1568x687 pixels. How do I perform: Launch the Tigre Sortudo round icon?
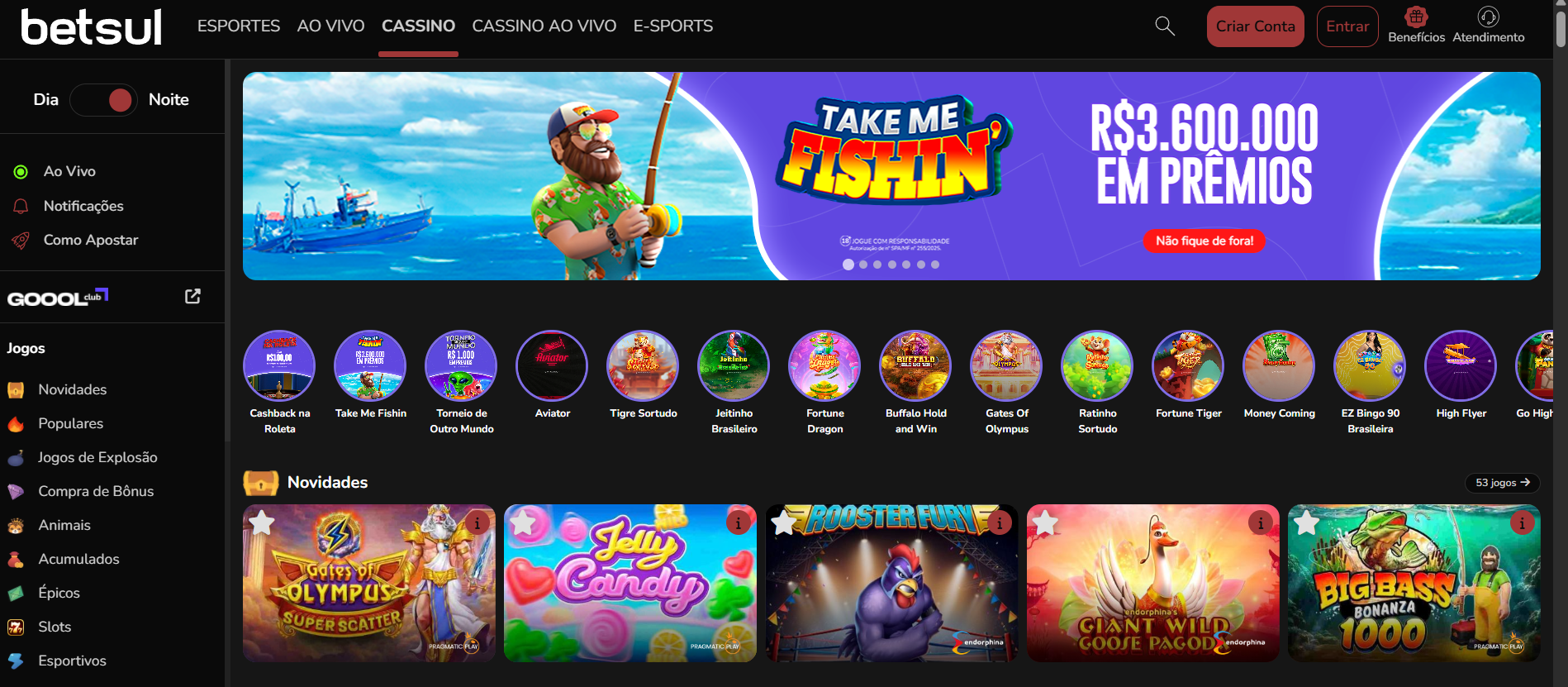coord(643,366)
